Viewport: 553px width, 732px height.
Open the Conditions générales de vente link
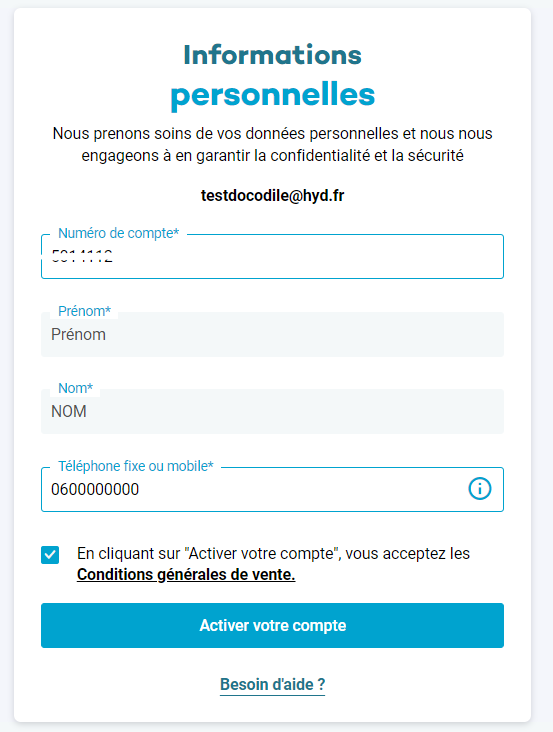(186, 575)
